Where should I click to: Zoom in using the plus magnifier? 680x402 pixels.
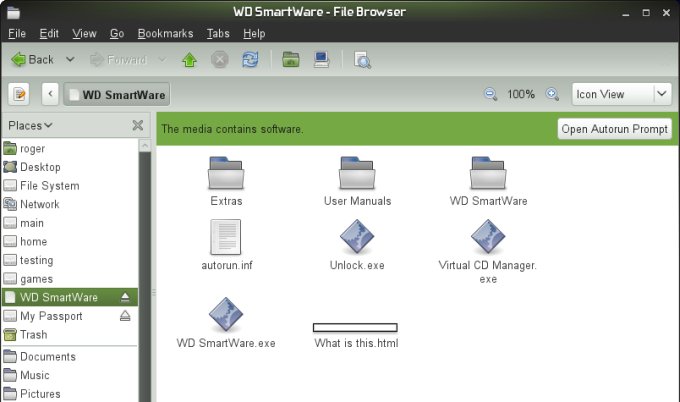click(552, 94)
